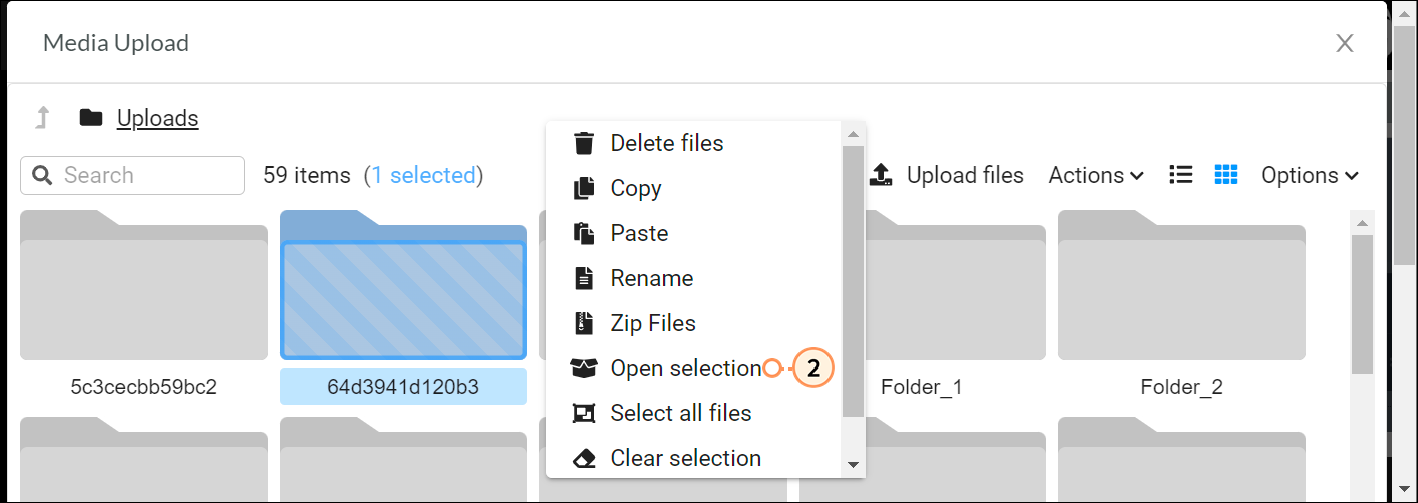This screenshot has height=503, width=1418.
Task: Click the Folder_2 name label
Action: (1182, 387)
